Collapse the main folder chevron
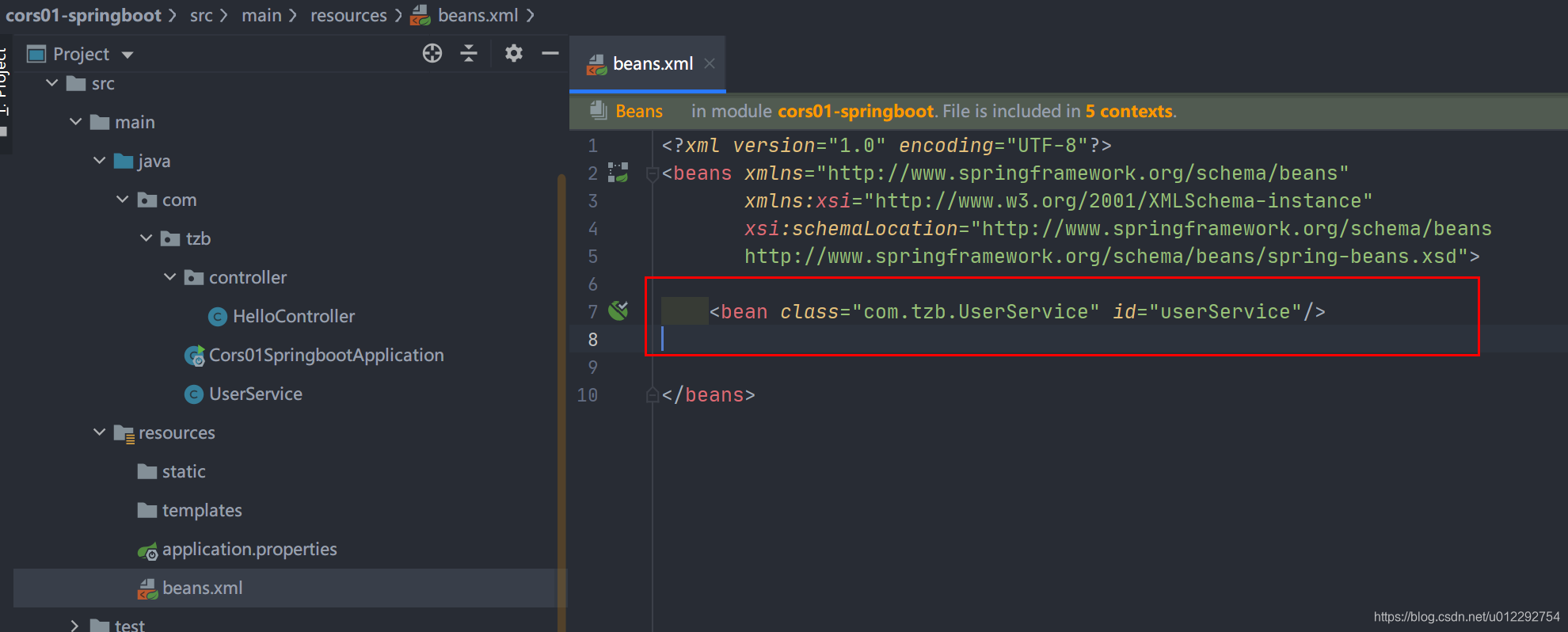Viewport: 1568px width, 632px height. 76,122
